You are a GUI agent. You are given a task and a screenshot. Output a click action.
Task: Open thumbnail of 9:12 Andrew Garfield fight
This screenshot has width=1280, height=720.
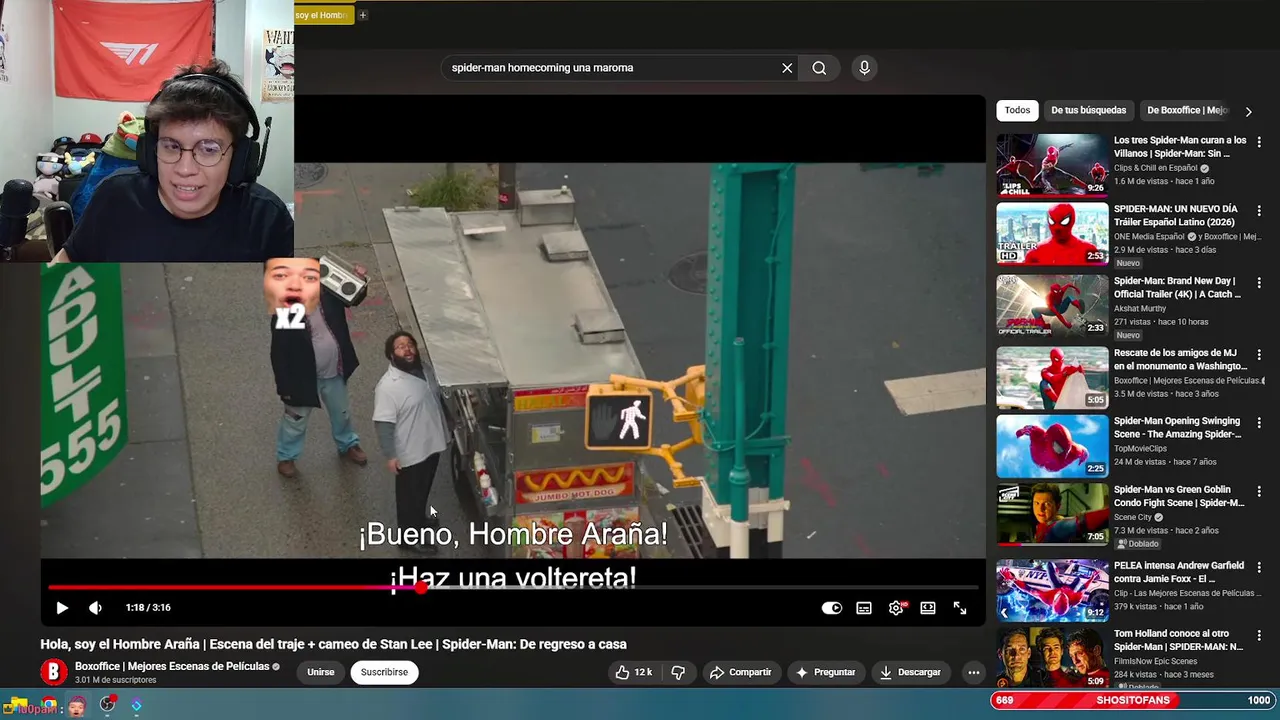[x=1052, y=589]
